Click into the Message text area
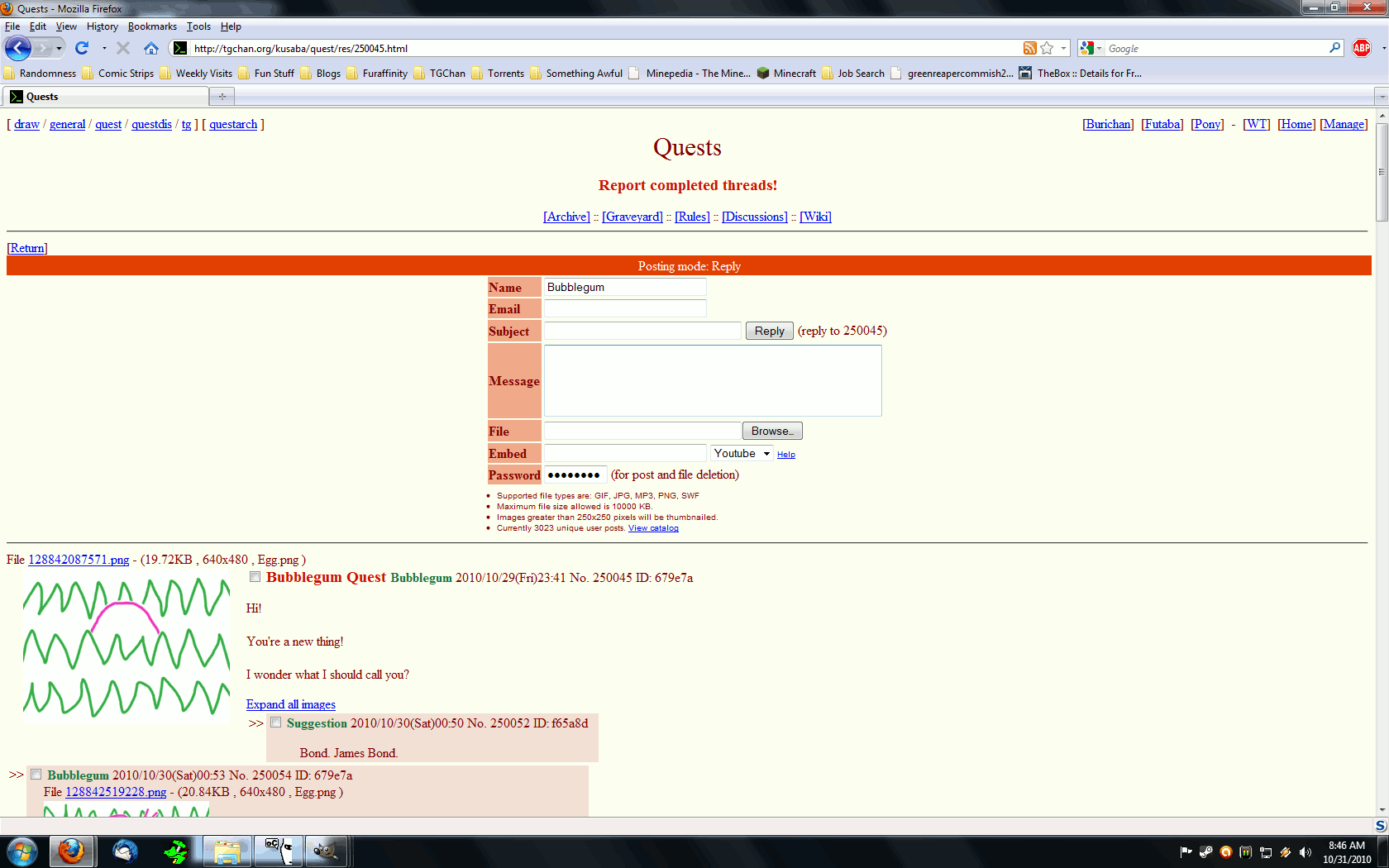This screenshot has width=1389, height=868. 712,380
